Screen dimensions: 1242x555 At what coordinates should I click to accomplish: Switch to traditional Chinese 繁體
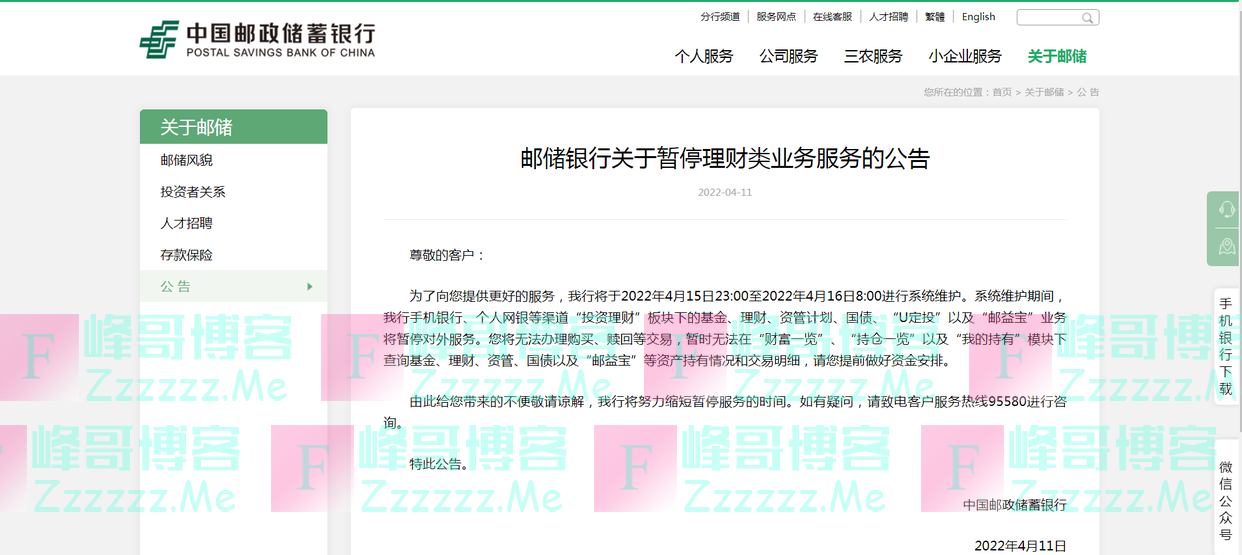click(934, 17)
